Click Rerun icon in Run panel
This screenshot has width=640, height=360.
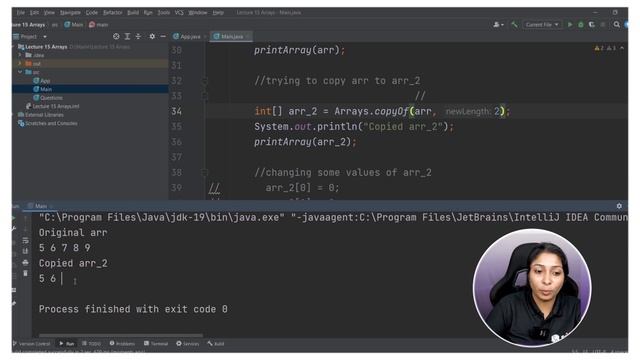coord(14,218)
